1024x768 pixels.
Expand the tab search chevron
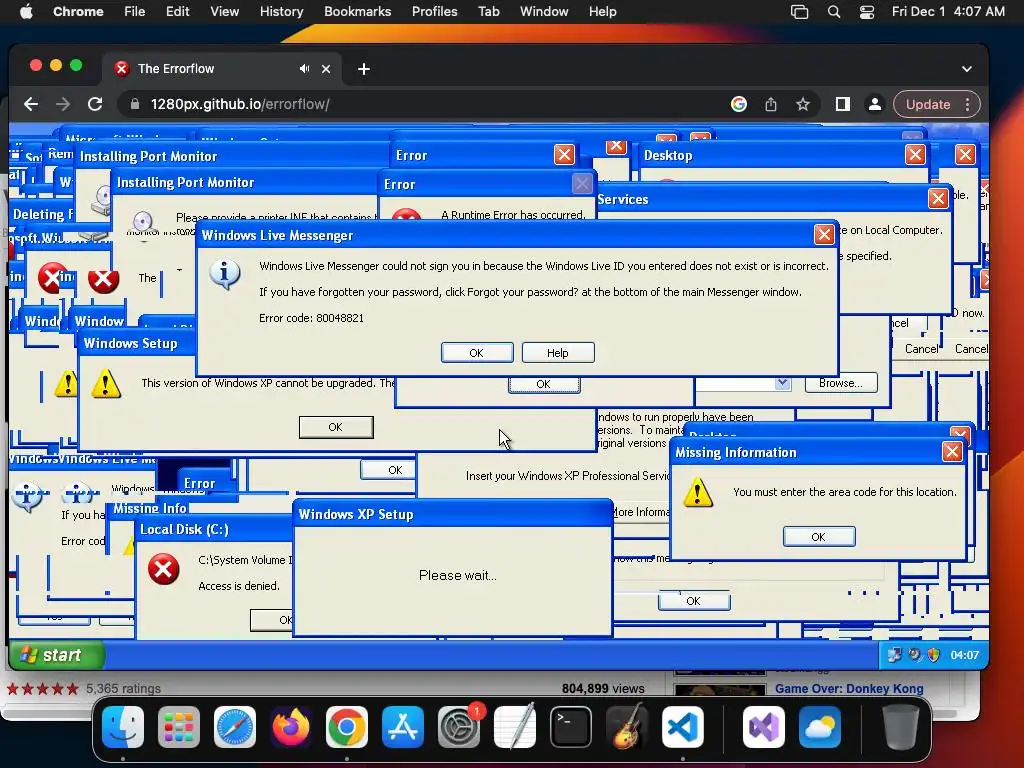click(967, 69)
